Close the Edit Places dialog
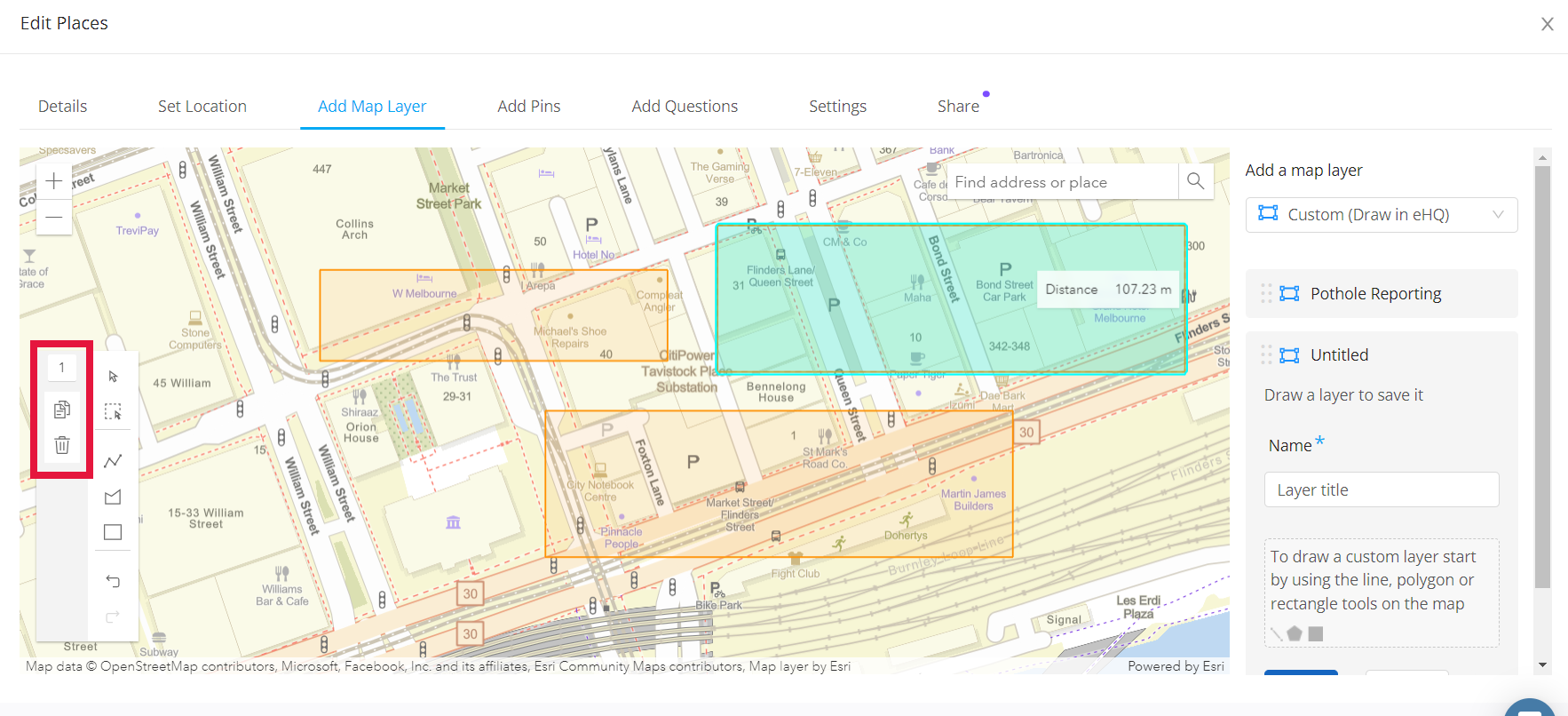1568x716 pixels. point(1548,24)
